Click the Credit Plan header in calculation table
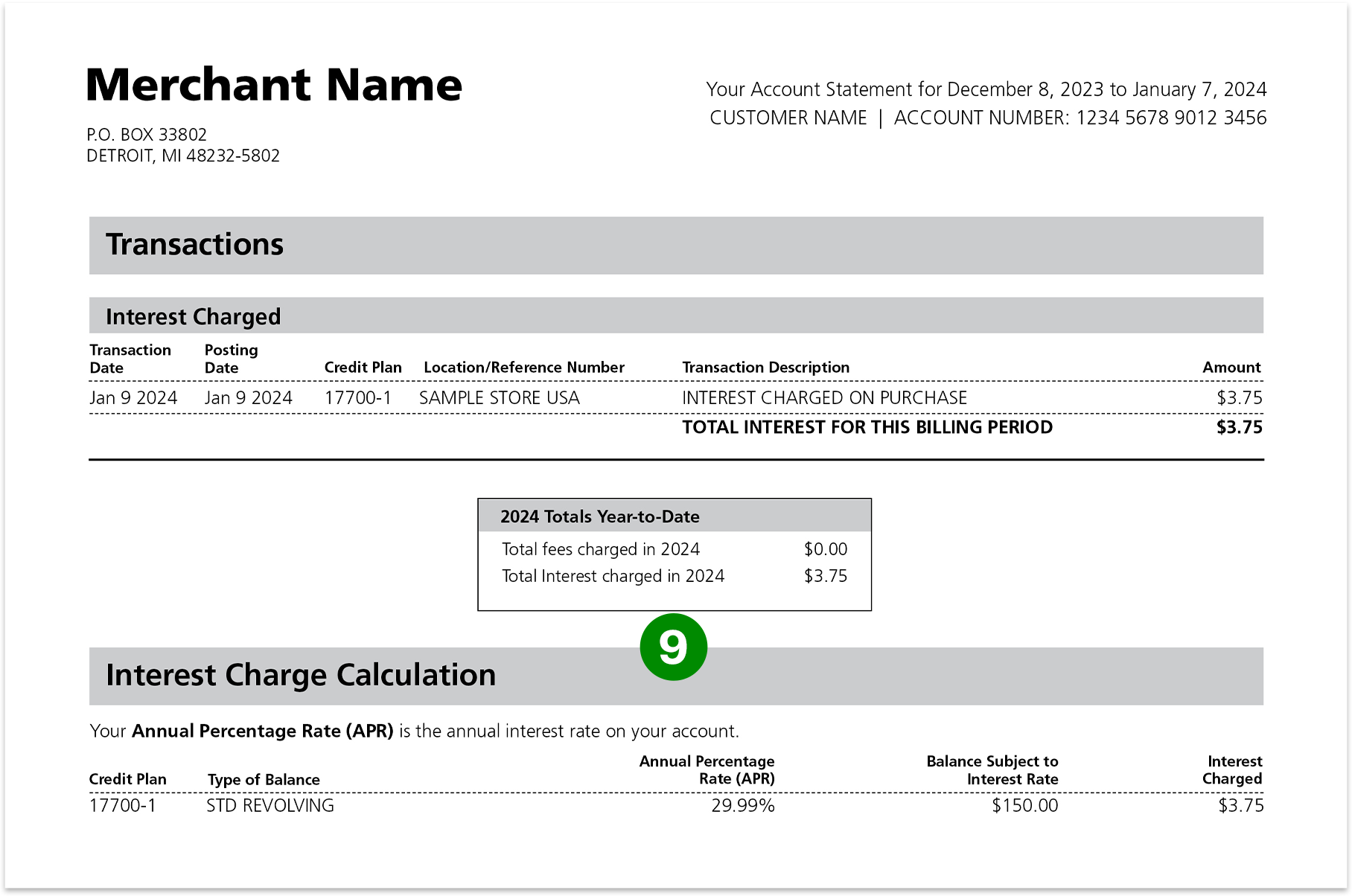The image size is (1352, 896). (x=128, y=779)
